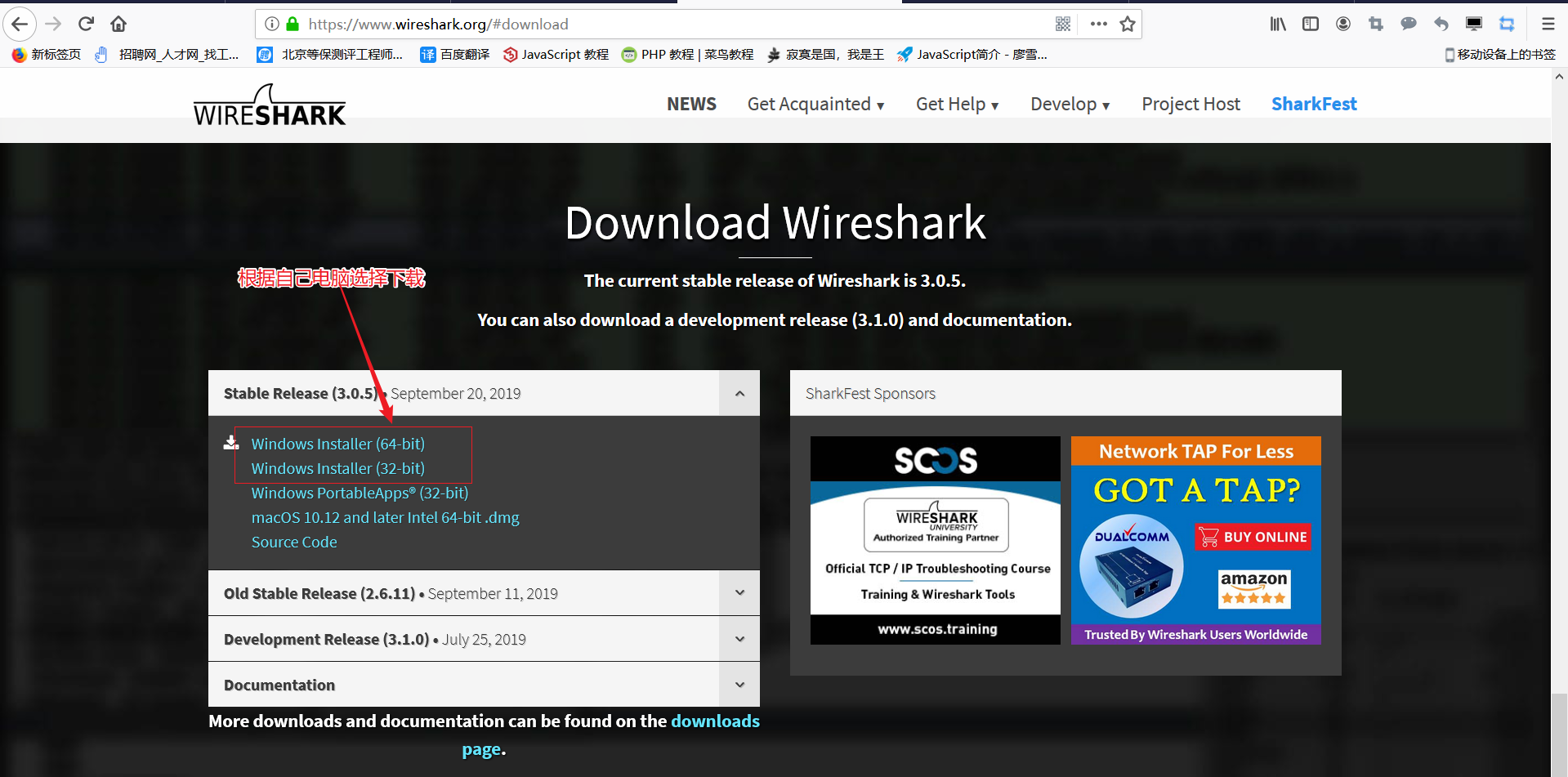Open page actions three-dot menu
The width and height of the screenshot is (1568, 777).
pyautogui.click(x=1098, y=24)
